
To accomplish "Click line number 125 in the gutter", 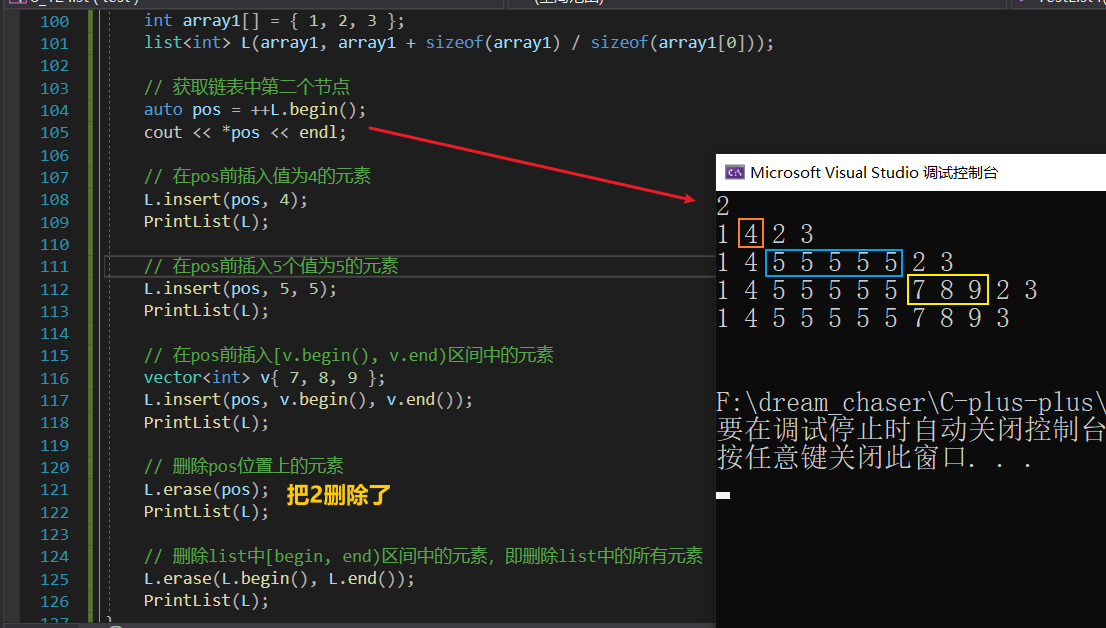I will 54,579.
